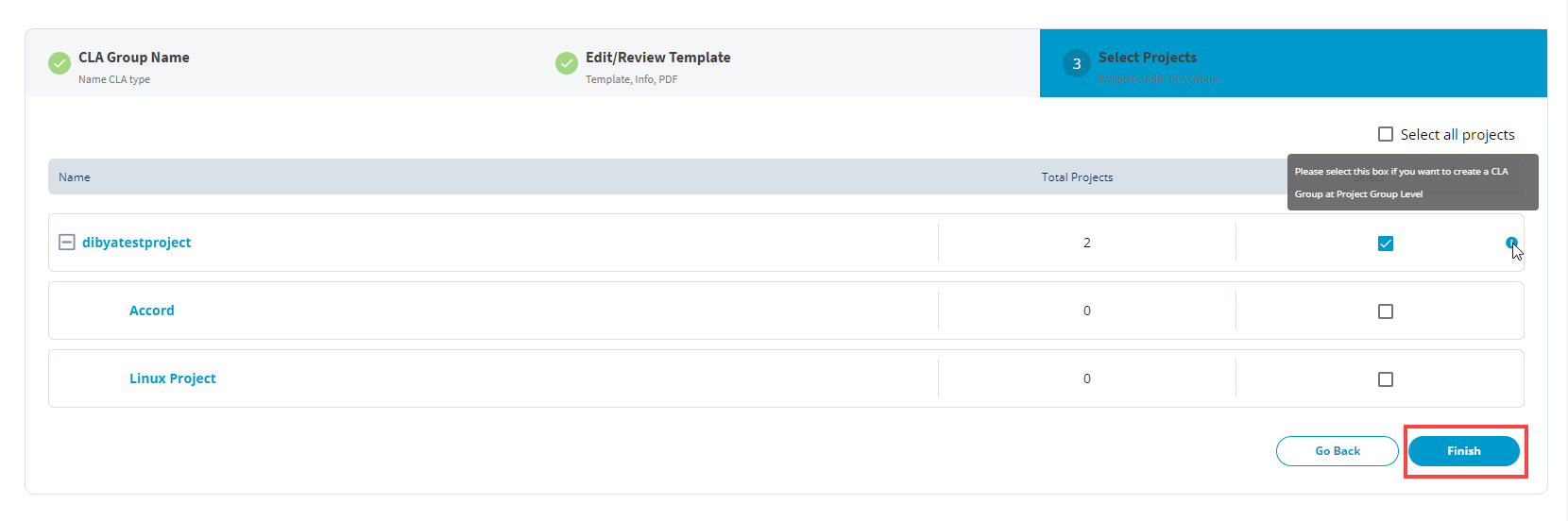This screenshot has height=521, width=1568.
Task: Open the Edit/Review Template step
Action: point(657,58)
